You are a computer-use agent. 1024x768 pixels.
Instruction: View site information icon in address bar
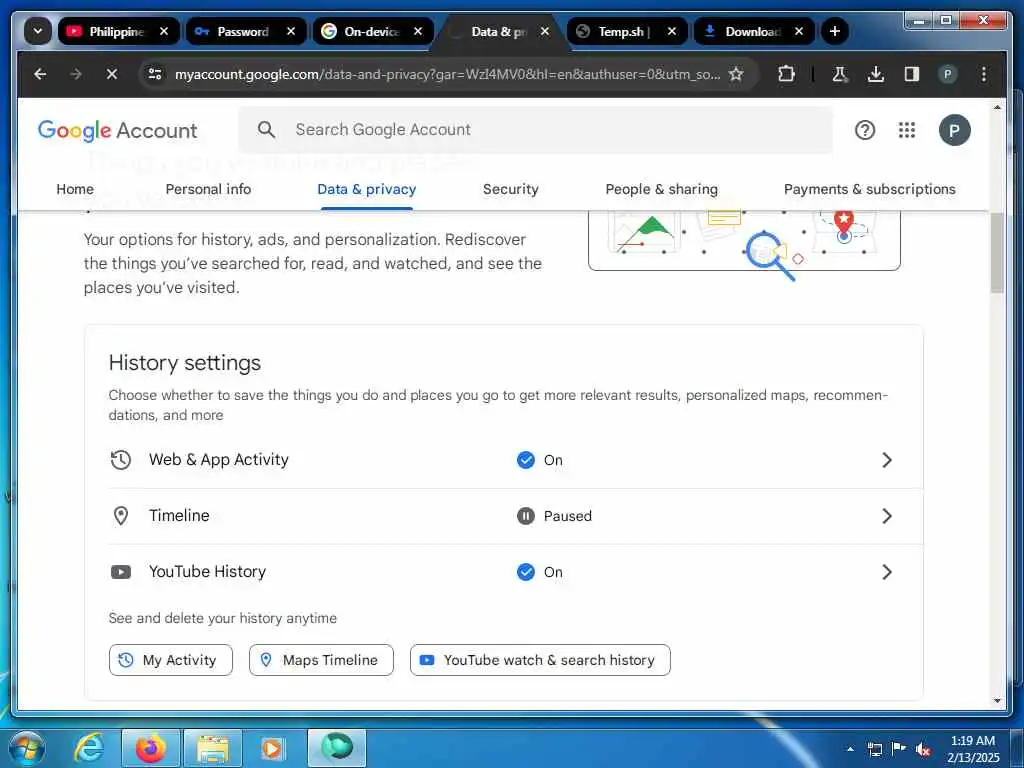tap(155, 74)
